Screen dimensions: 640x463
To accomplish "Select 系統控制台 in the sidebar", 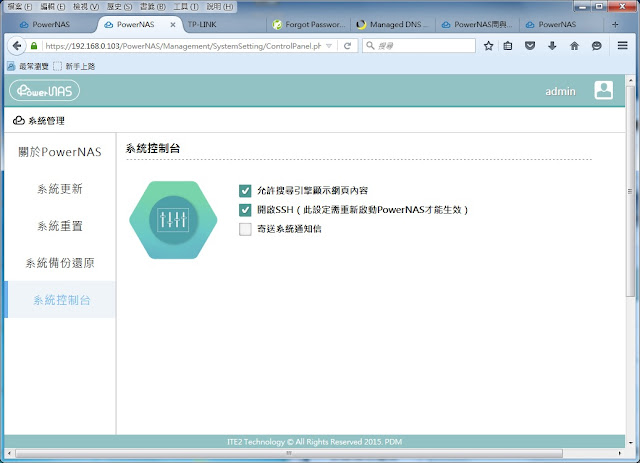I will [x=60, y=300].
